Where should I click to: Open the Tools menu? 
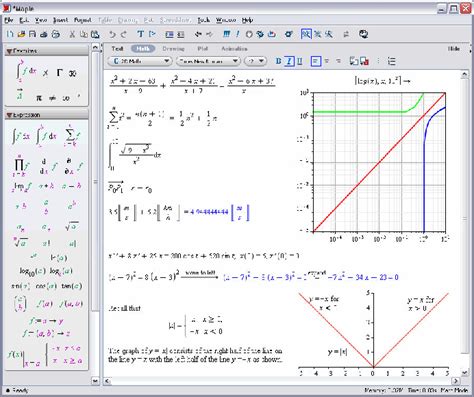pos(203,20)
